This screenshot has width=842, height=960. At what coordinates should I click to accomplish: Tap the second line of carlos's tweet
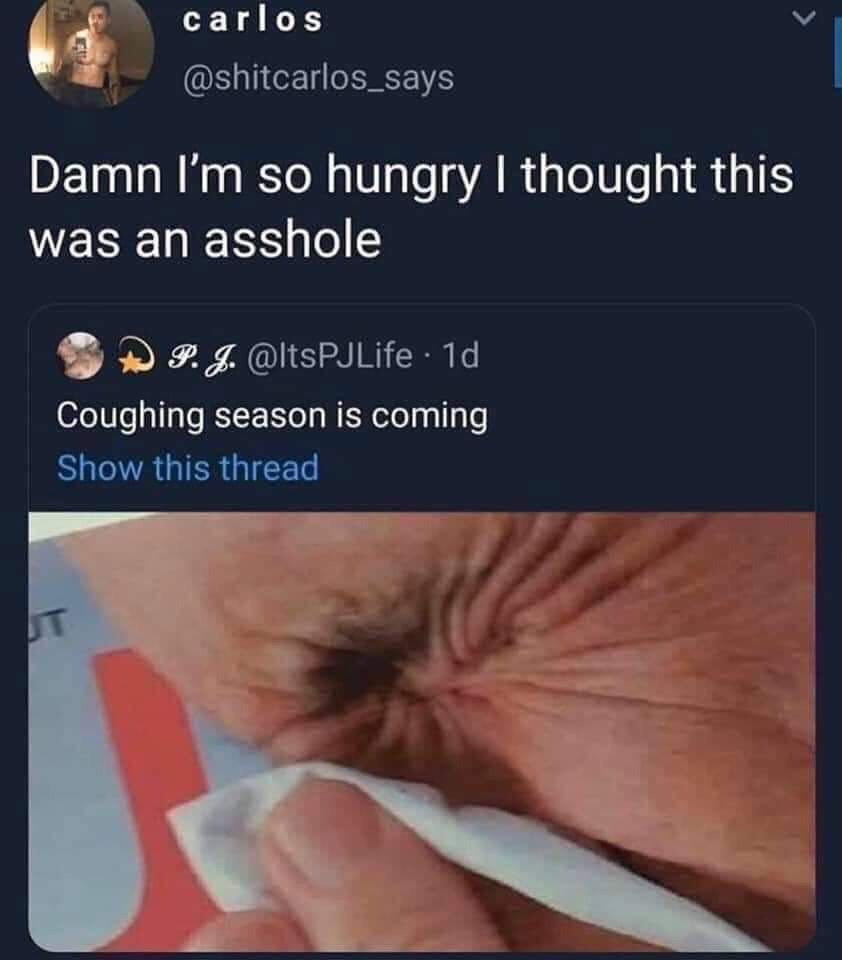205,239
